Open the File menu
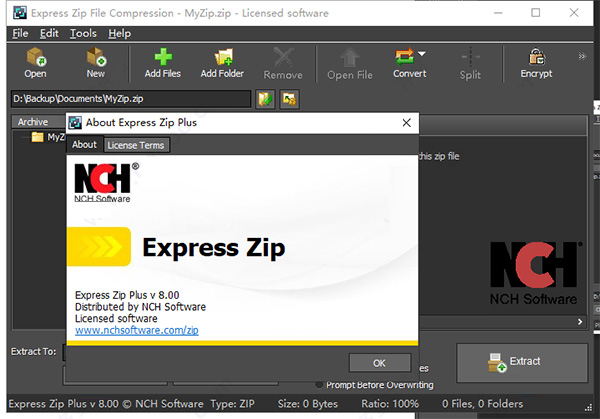 point(20,34)
